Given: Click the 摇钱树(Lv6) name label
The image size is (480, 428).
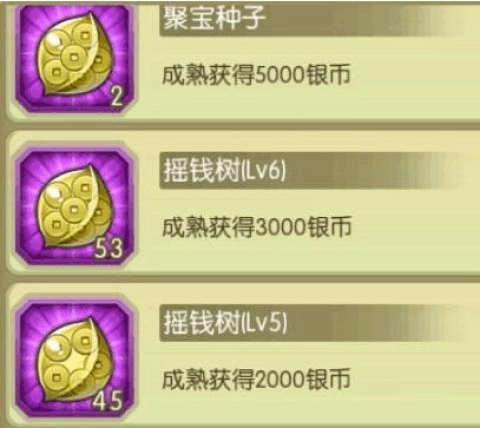Looking at the screenshot, I should (225, 171).
